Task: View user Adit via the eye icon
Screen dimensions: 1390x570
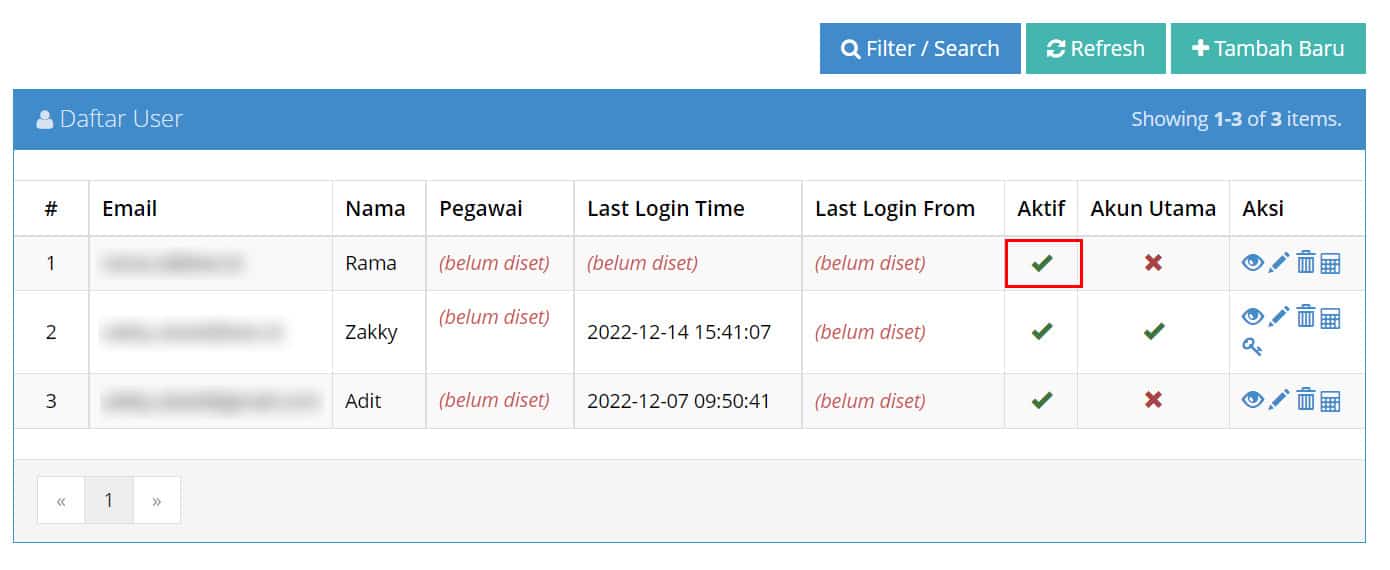Action: (x=1252, y=401)
